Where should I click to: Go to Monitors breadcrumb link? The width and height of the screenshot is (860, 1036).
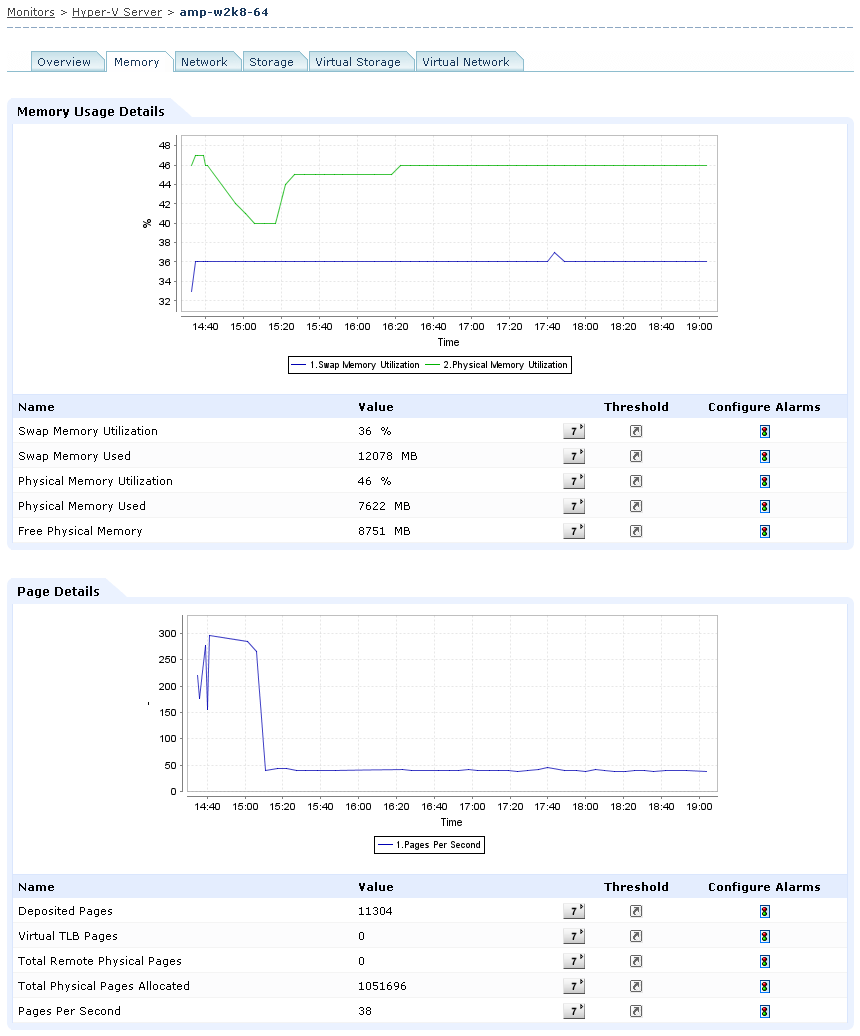click(31, 12)
